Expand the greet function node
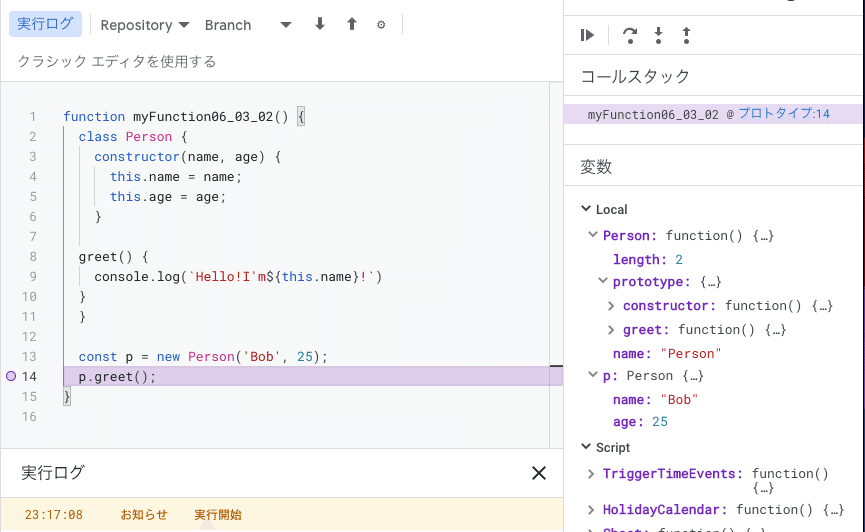 click(611, 329)
